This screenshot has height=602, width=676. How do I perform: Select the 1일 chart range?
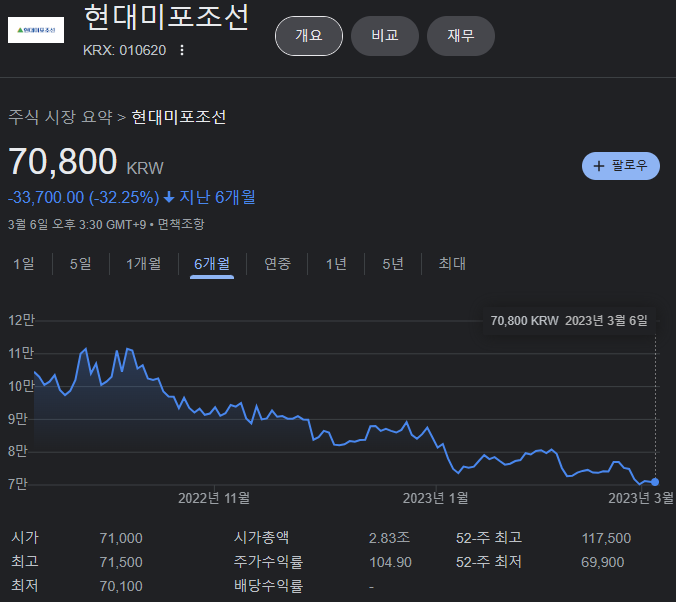coord(24,263)
